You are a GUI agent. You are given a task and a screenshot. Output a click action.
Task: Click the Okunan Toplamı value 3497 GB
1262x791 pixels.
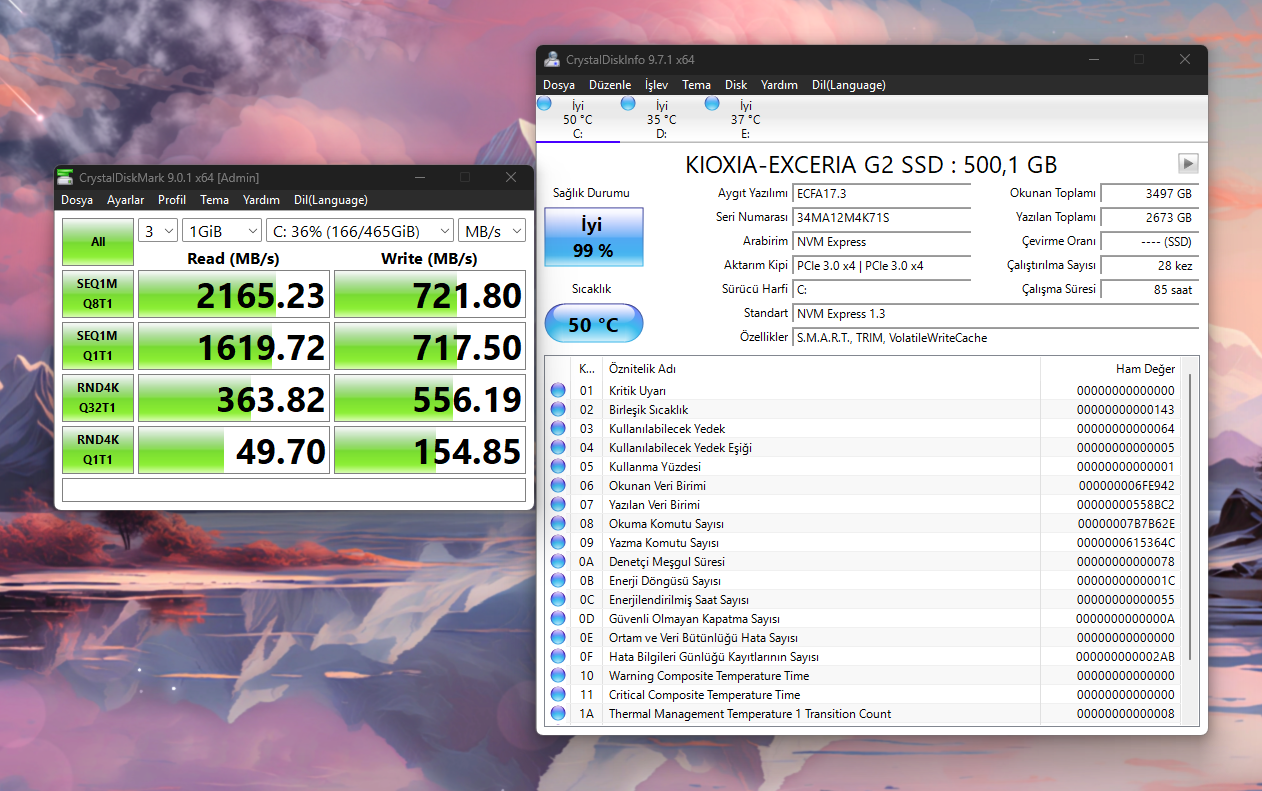[1150, 193]
